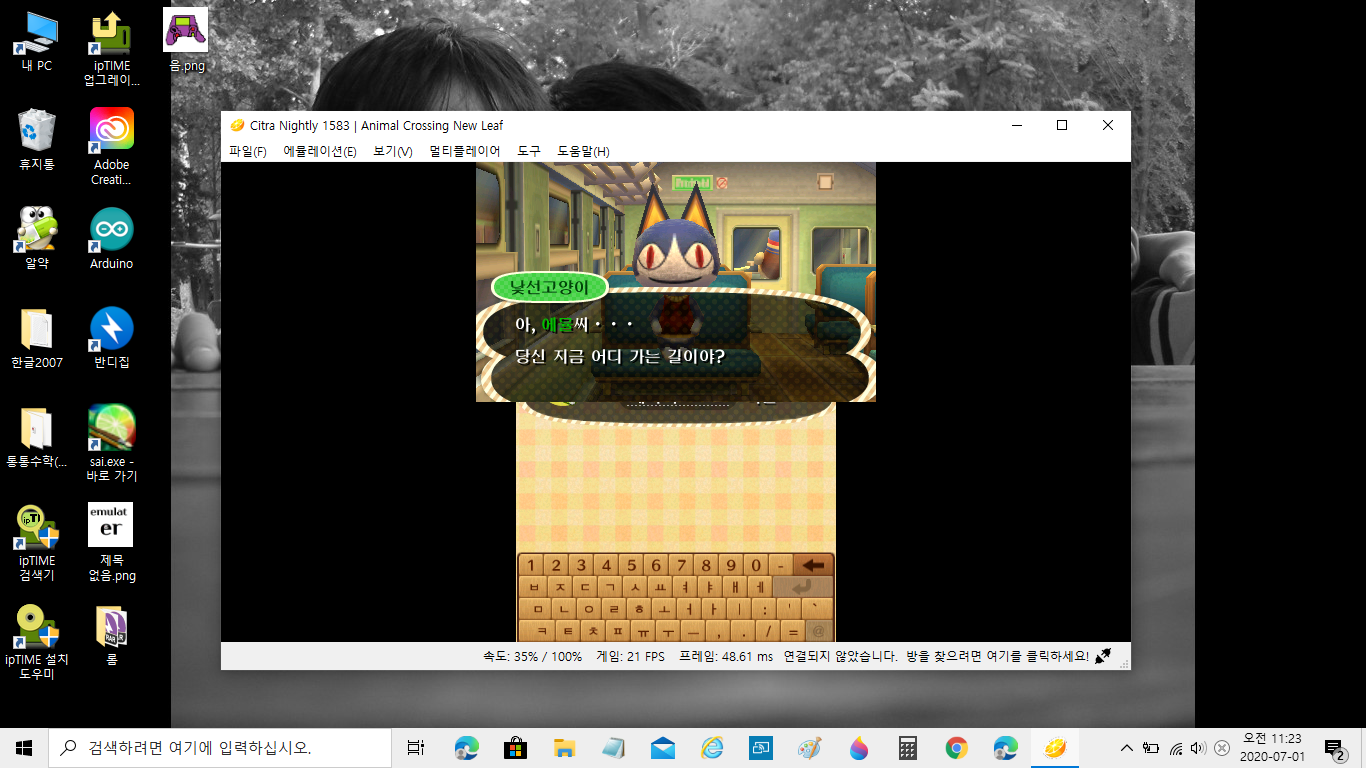Viewport: 1366px width, 768px height.
Task: Tap the = key on the game keyboard
Action: tap(793, 631)
